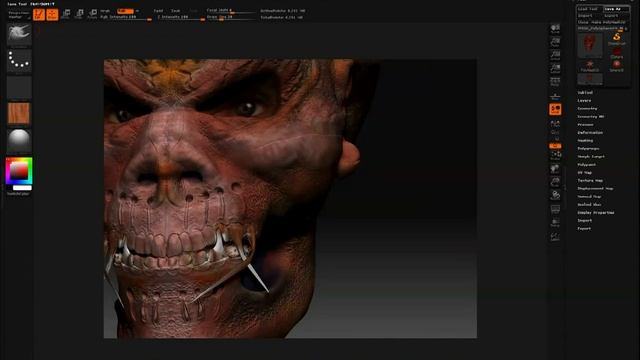640x360 pixels.
Task: Expand the Geometry subpalette
Action: pos(587,109)
